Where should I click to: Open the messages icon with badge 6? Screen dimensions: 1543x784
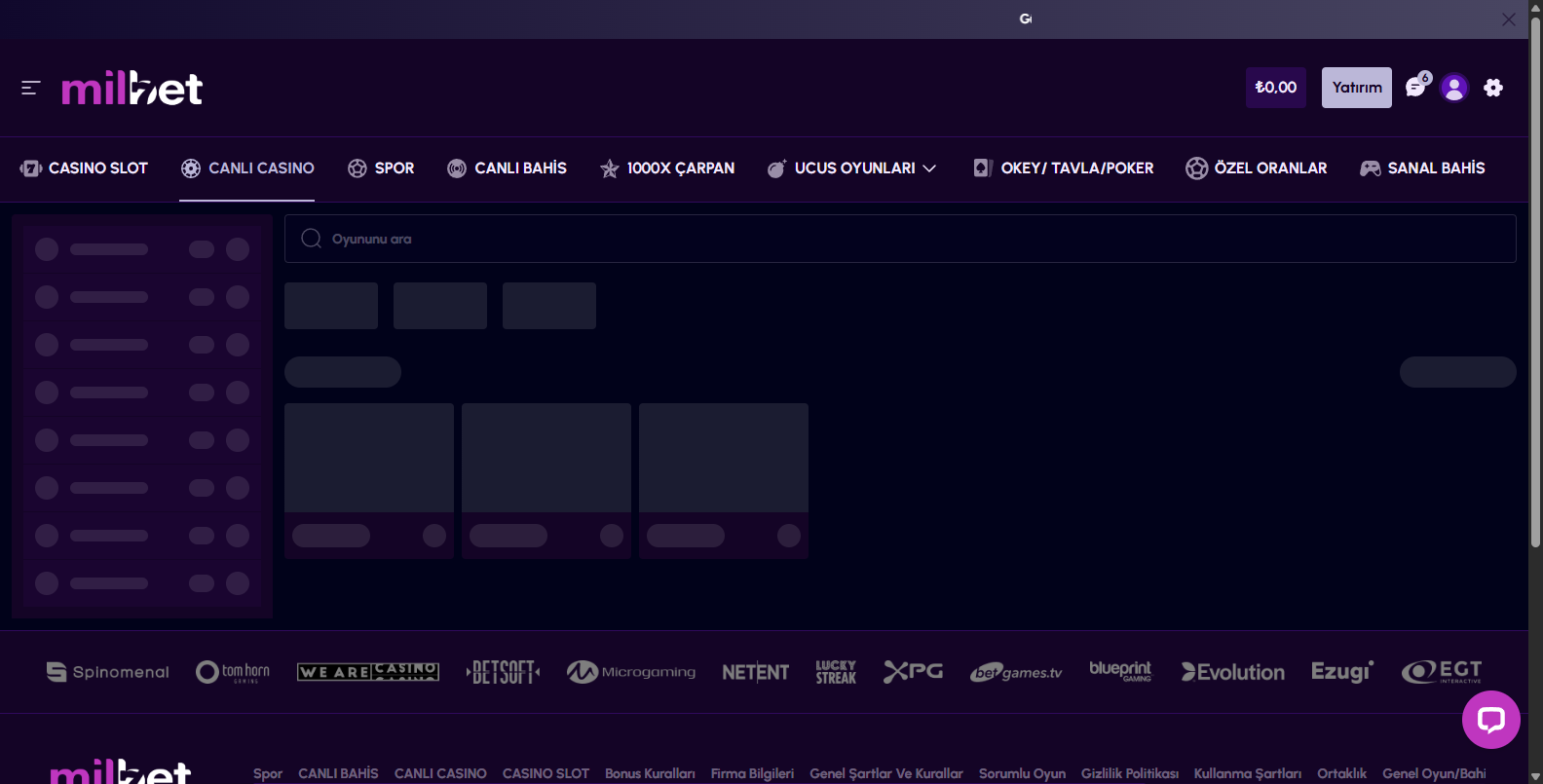1417,86
